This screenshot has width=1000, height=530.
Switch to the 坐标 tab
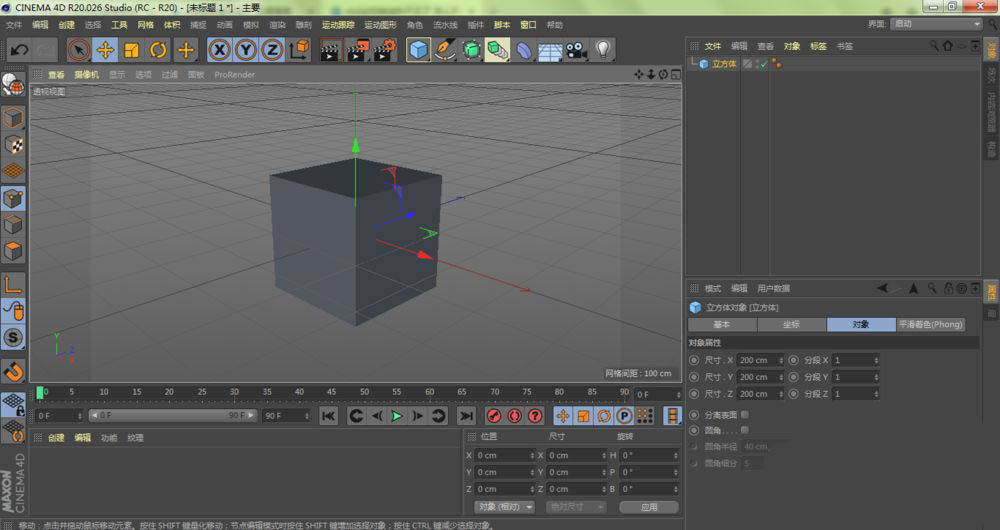click(791, 324)
